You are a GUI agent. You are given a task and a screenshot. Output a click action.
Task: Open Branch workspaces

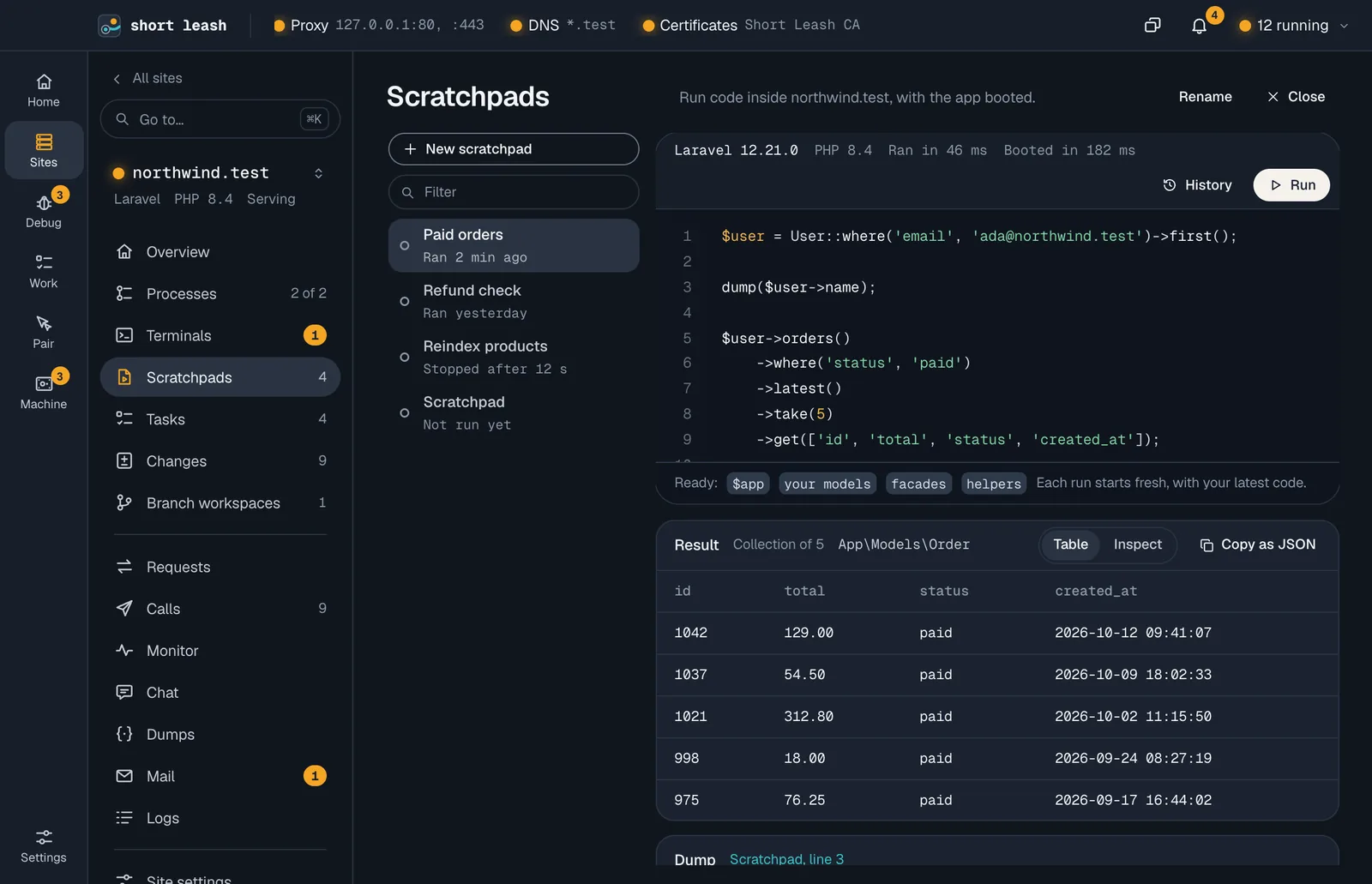220,503
